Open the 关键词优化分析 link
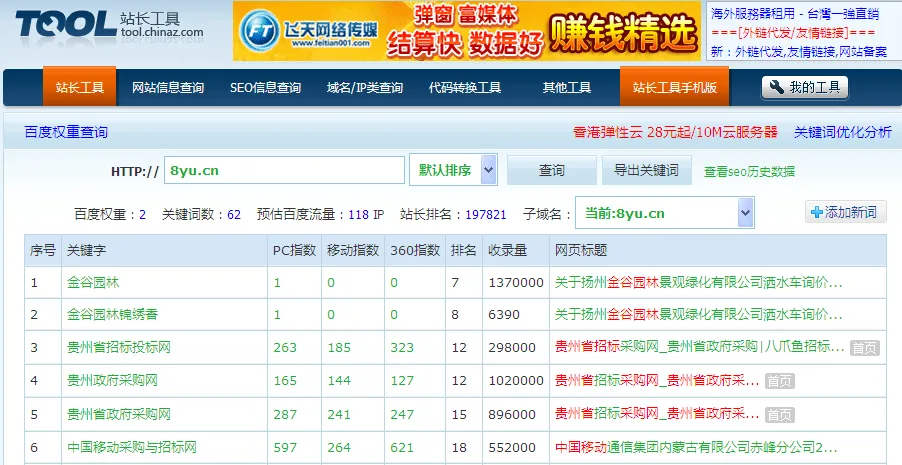 click(x=843, y=132)
